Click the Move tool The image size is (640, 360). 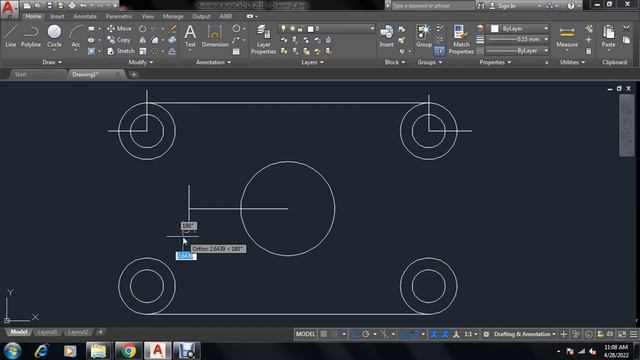119,29
